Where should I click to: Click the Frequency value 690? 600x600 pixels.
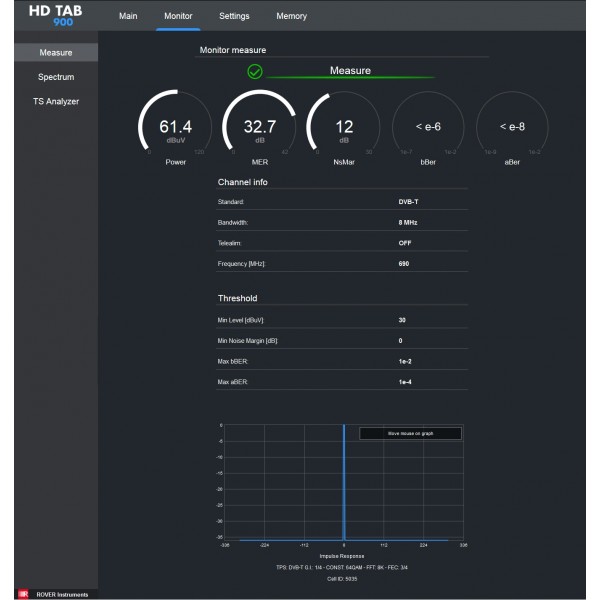click(x=404, y=264)
